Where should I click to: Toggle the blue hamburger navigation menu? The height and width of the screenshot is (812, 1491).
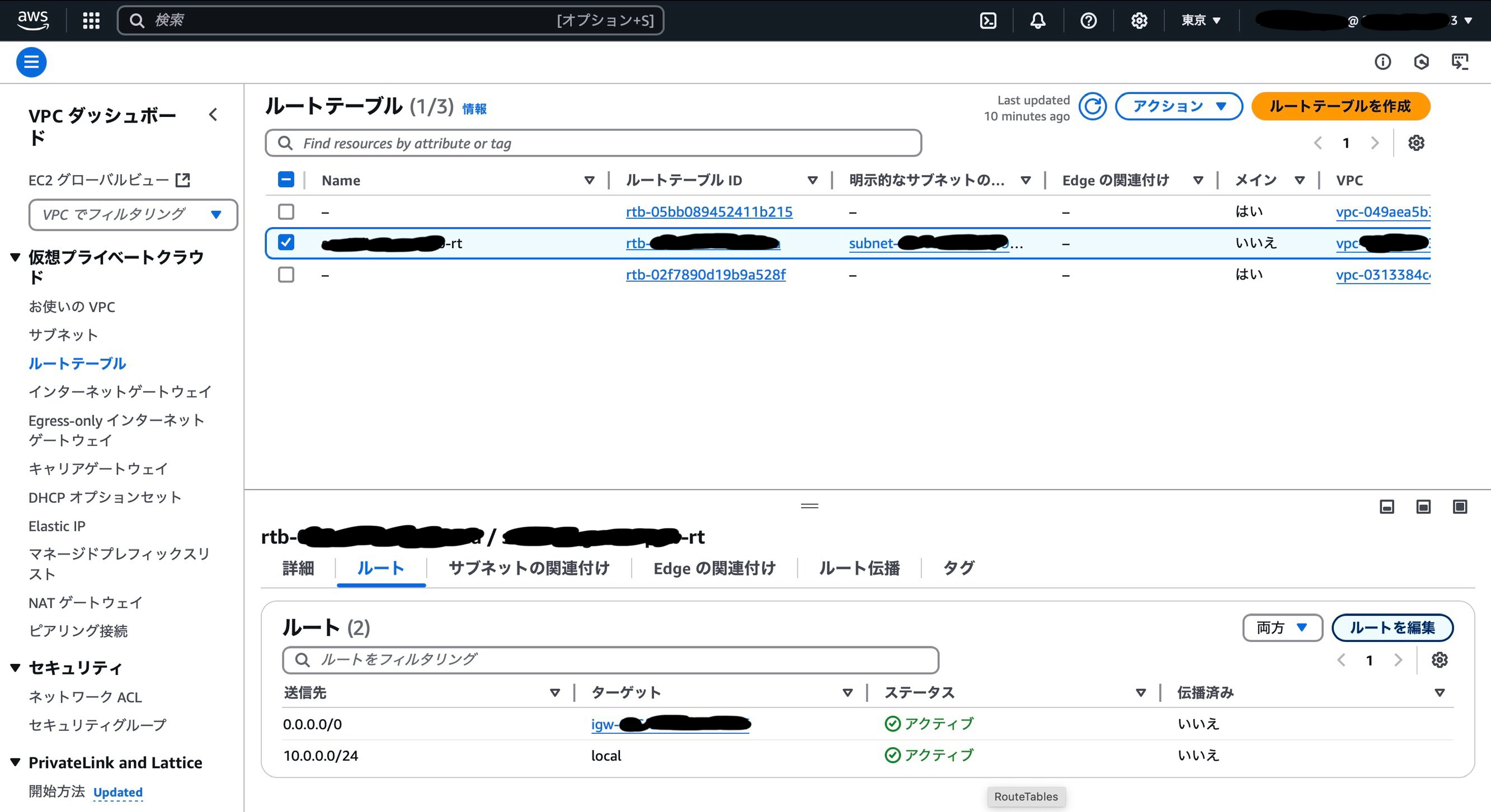point(31,62)
